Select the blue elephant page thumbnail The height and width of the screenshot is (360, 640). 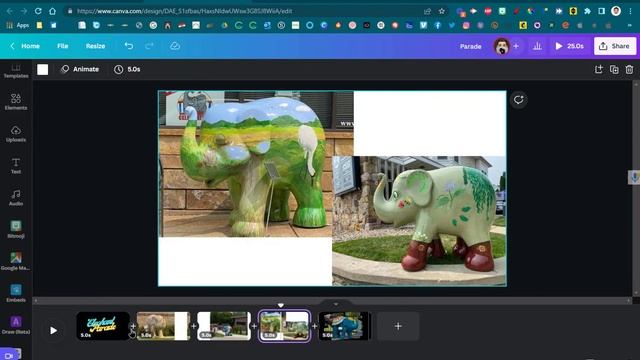pos(345,326)
